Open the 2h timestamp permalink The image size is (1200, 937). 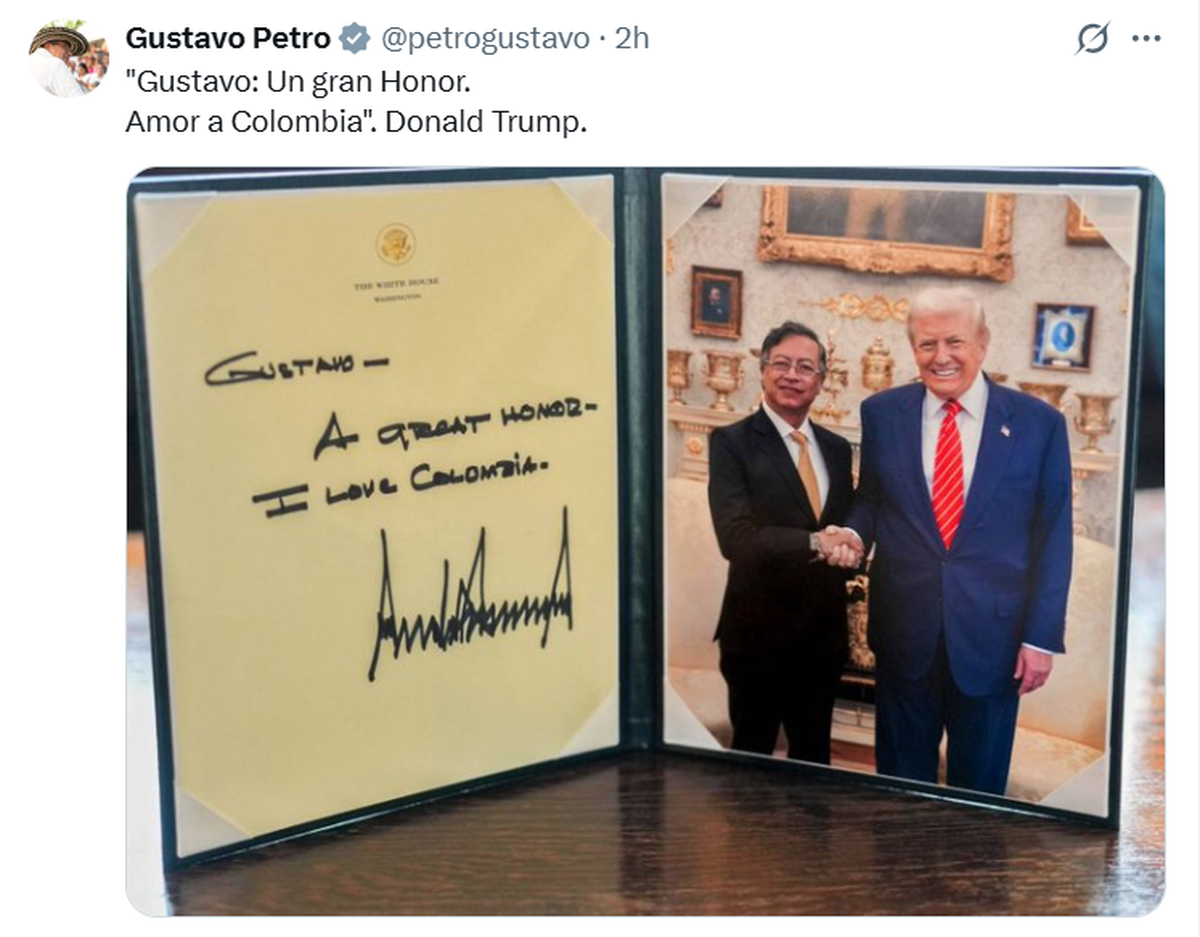[x=632, y=39]
